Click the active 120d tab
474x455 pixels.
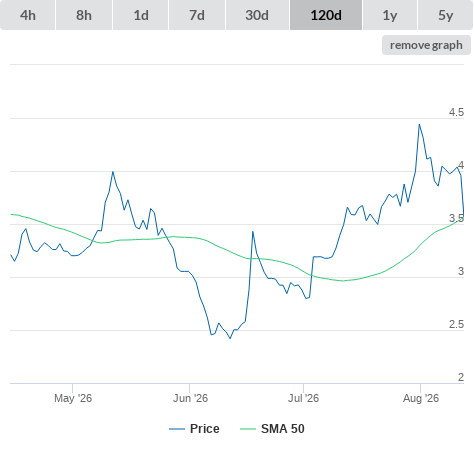[326, 15]
